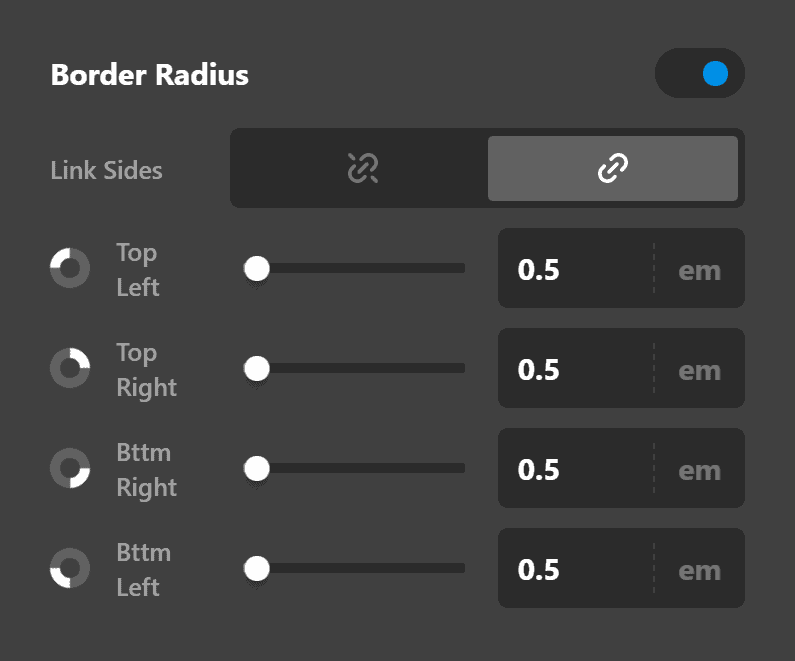Image resolution: width=795 pixels, height=661 pixels.
Task: Focus the Top Right 0.5 value field
Action: coord(576,369)
